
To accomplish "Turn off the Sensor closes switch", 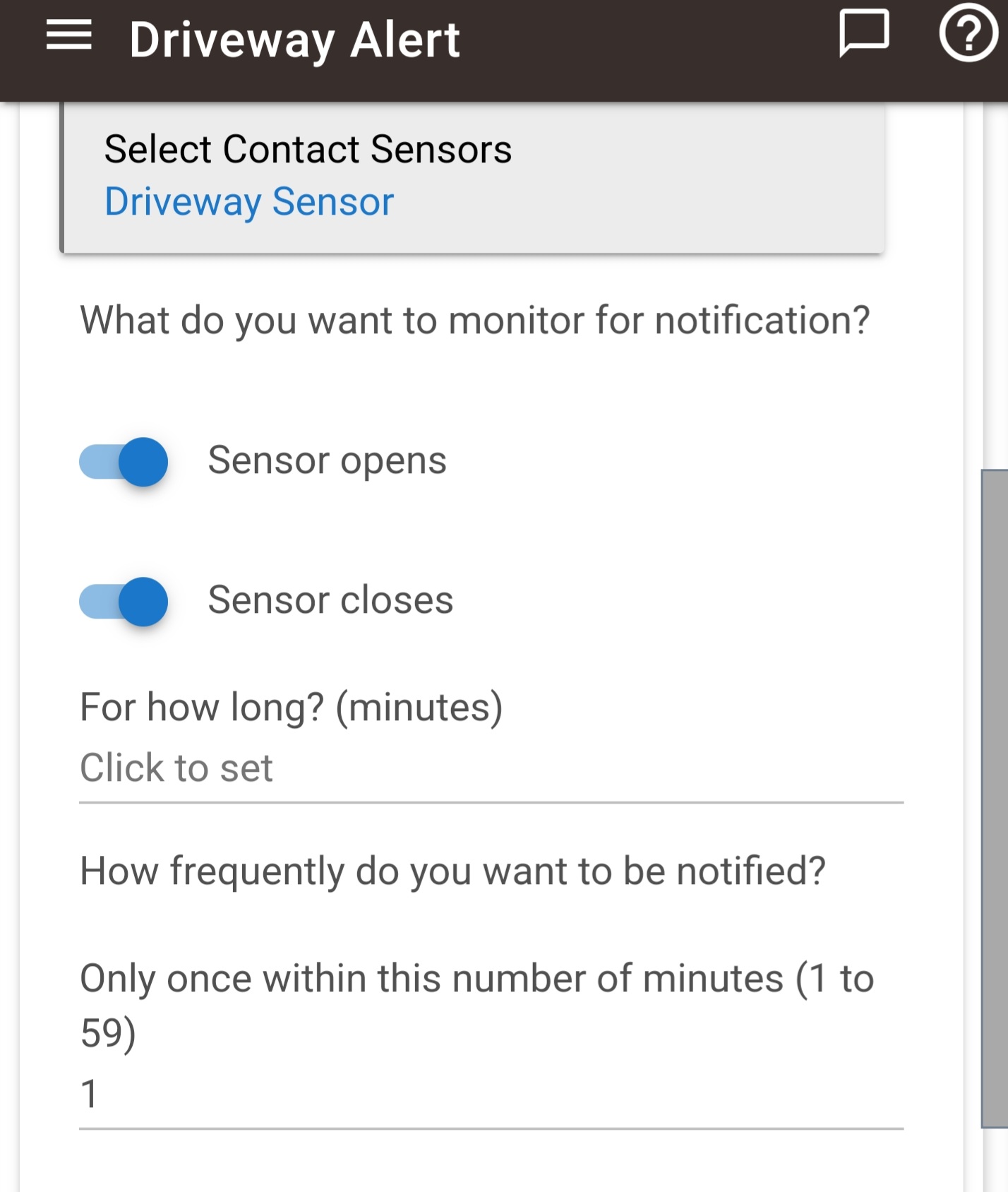I will pyautogui.click(x=124, y=602).
